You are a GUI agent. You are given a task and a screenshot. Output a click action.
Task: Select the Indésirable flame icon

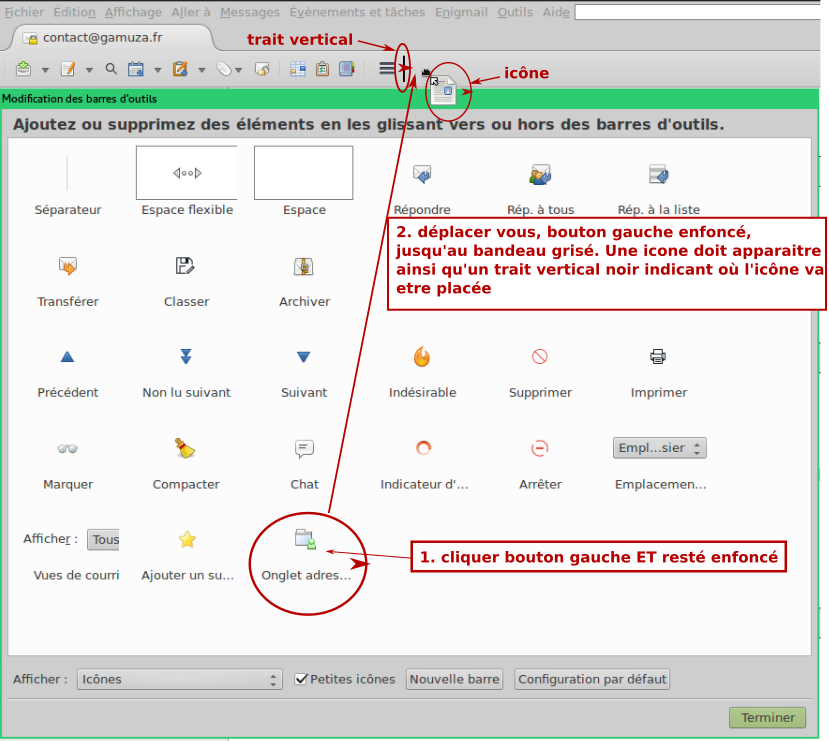[x=421, y=357]
